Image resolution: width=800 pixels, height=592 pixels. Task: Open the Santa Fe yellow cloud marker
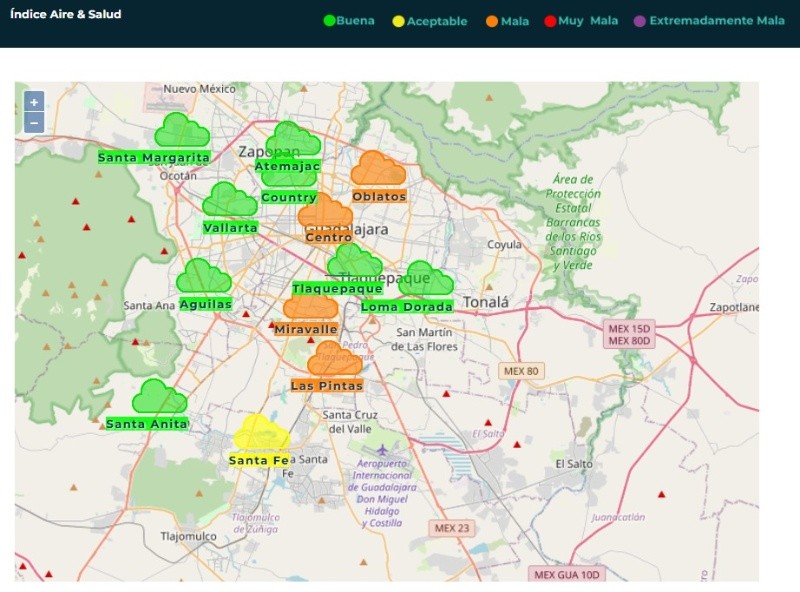(x=262, y=434)
